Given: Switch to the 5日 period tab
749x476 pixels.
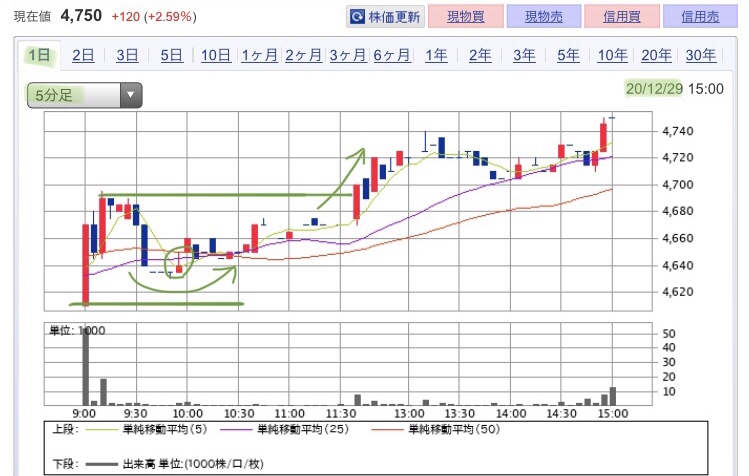Looking at the screenshot, I should [x=171, y=55].
